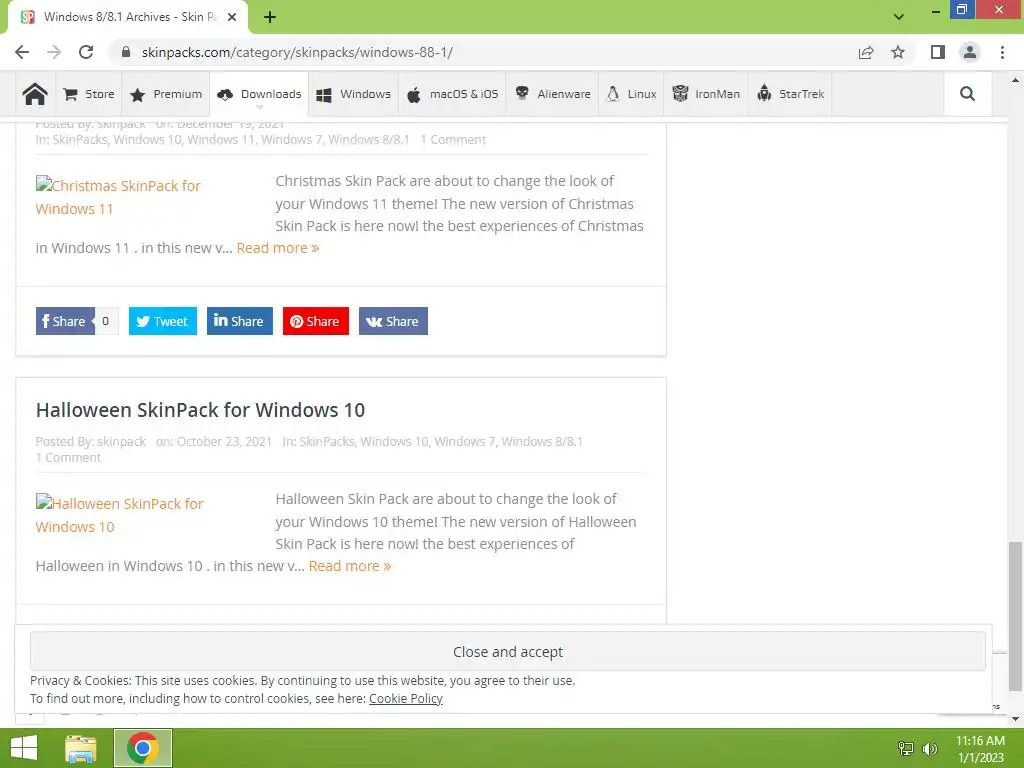
Task: Open the Alienware nav item
Action: point(552,94)
